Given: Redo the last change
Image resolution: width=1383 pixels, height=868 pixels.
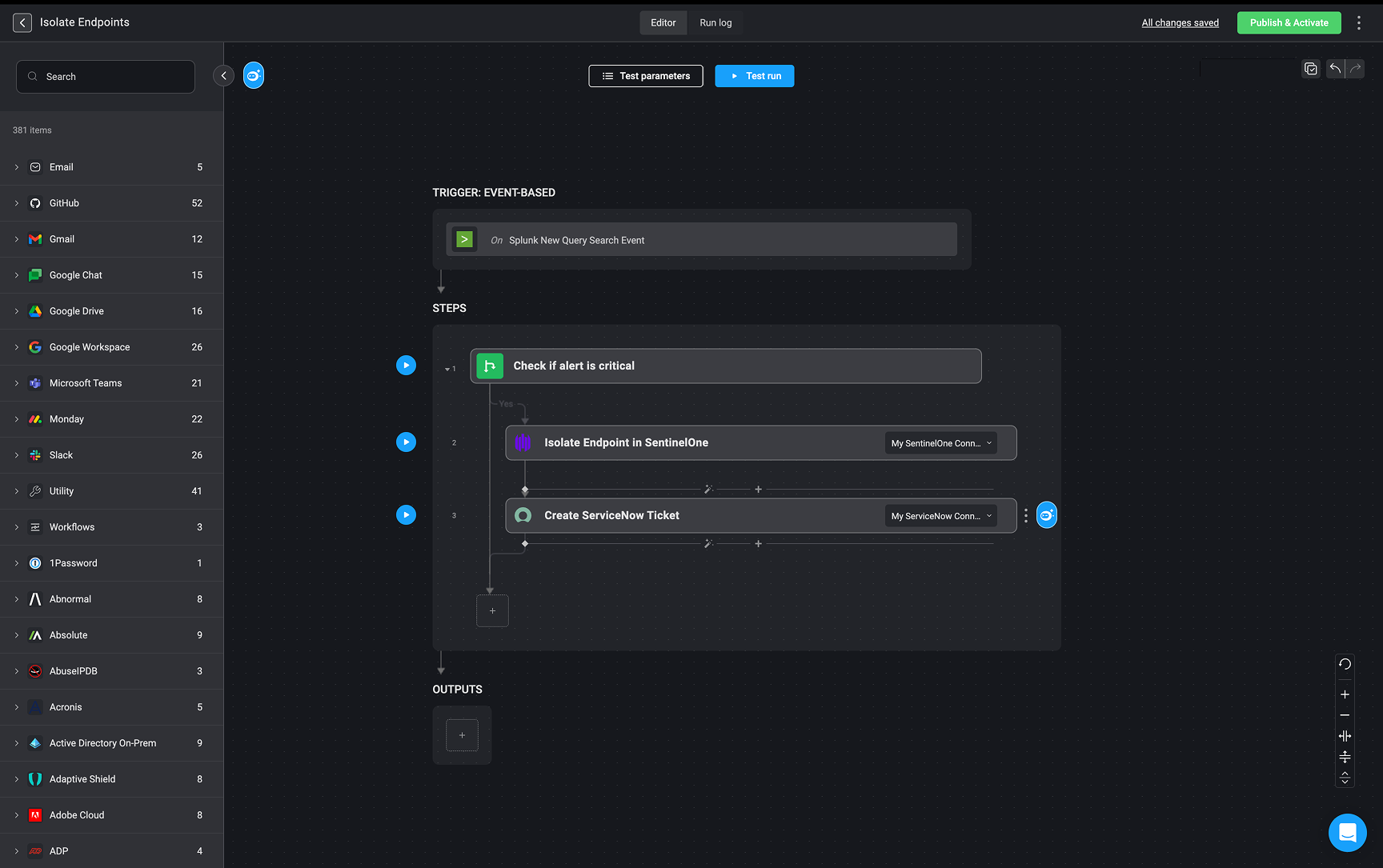Looking at the screenshot, I should click(x=1355, y=69).
